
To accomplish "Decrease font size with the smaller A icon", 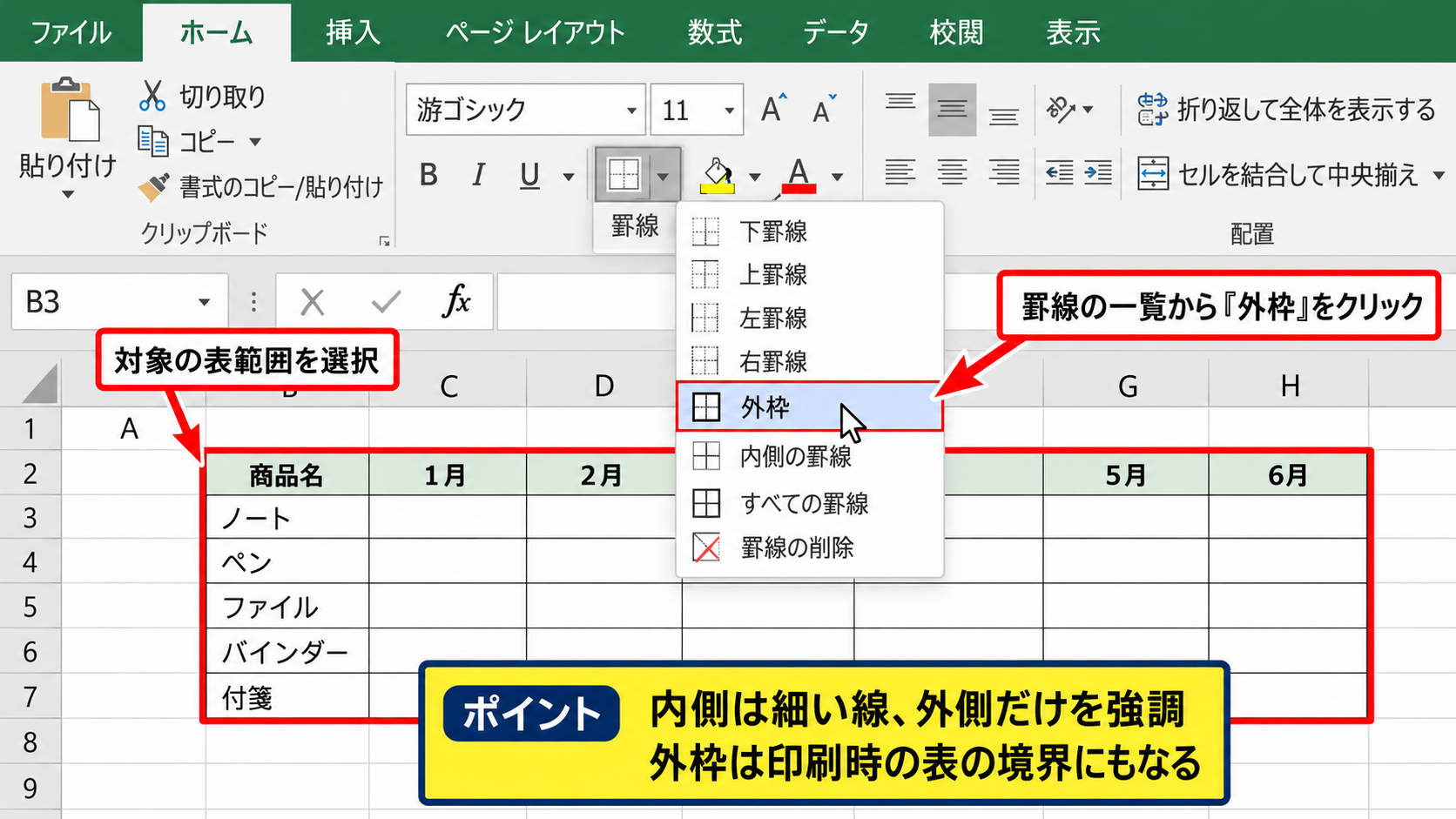I will pos(824,109).
